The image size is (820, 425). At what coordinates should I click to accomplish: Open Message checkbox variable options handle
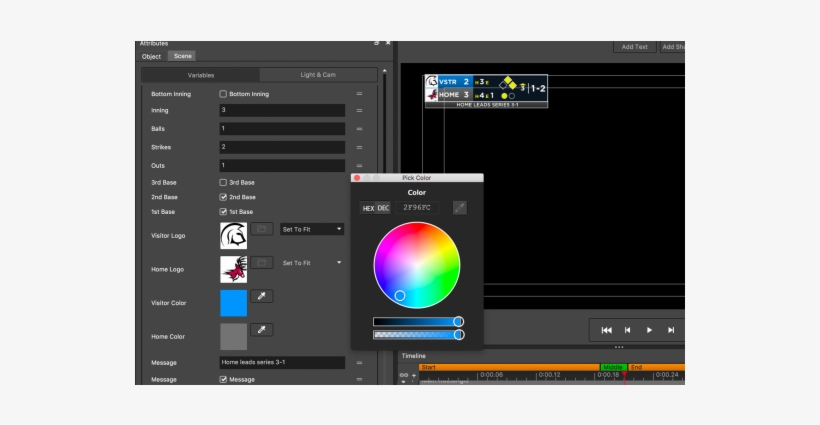tap(359, 379)
